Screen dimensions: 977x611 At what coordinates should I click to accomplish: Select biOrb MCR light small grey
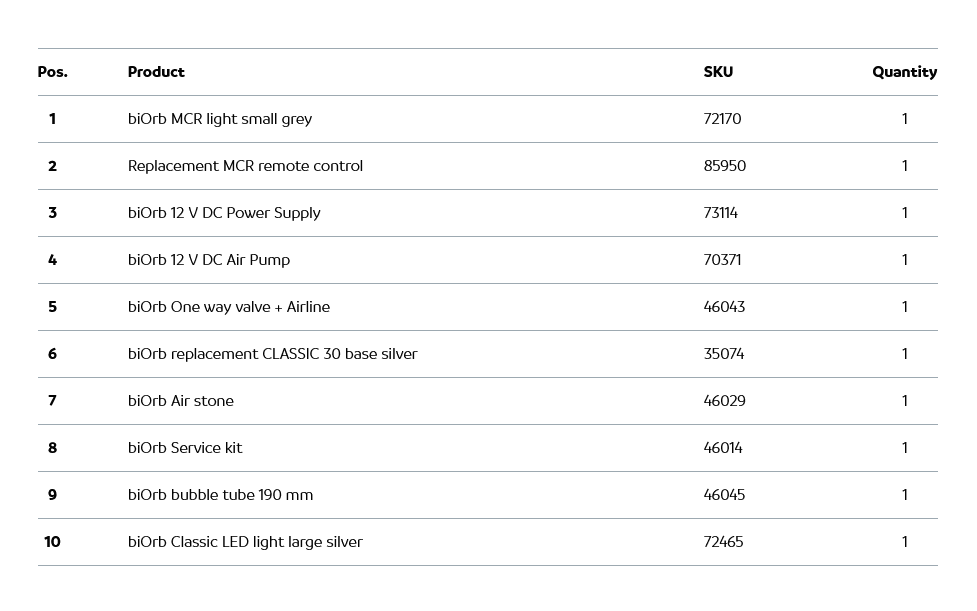(220, 119)
